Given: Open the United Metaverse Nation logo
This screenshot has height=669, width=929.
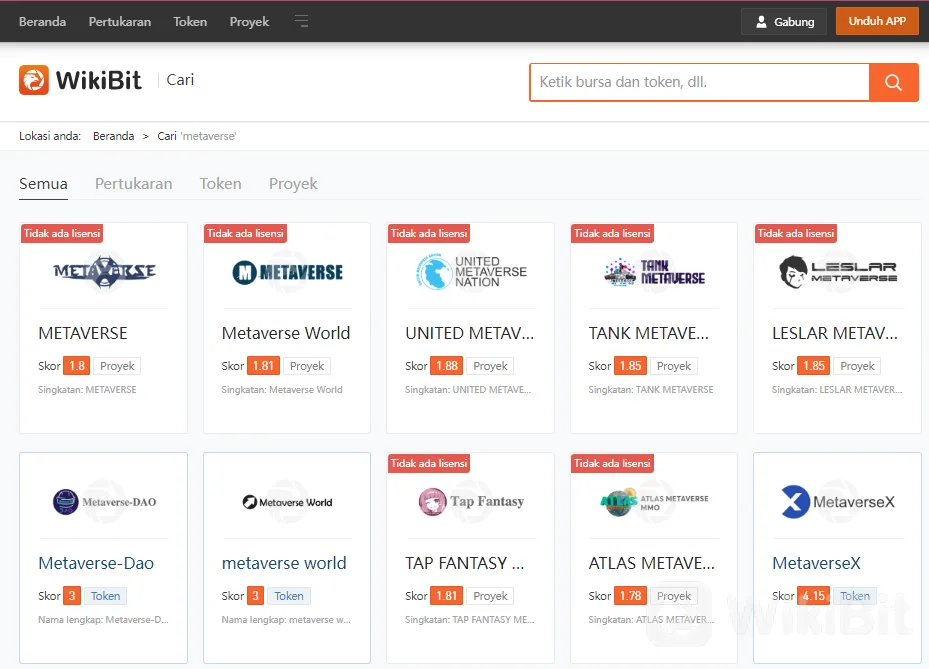Looking at the screenshot, I should (x=470, y=271).
